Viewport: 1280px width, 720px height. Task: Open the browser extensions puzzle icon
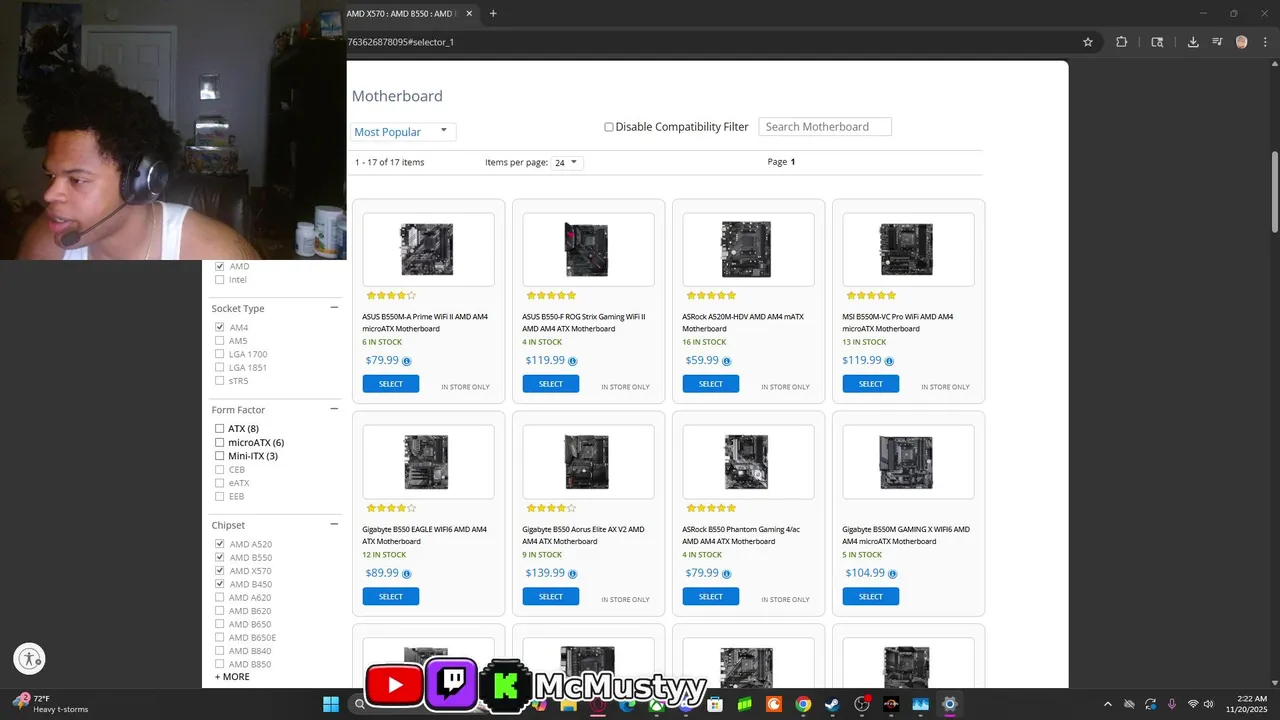tap(1121, 42)
